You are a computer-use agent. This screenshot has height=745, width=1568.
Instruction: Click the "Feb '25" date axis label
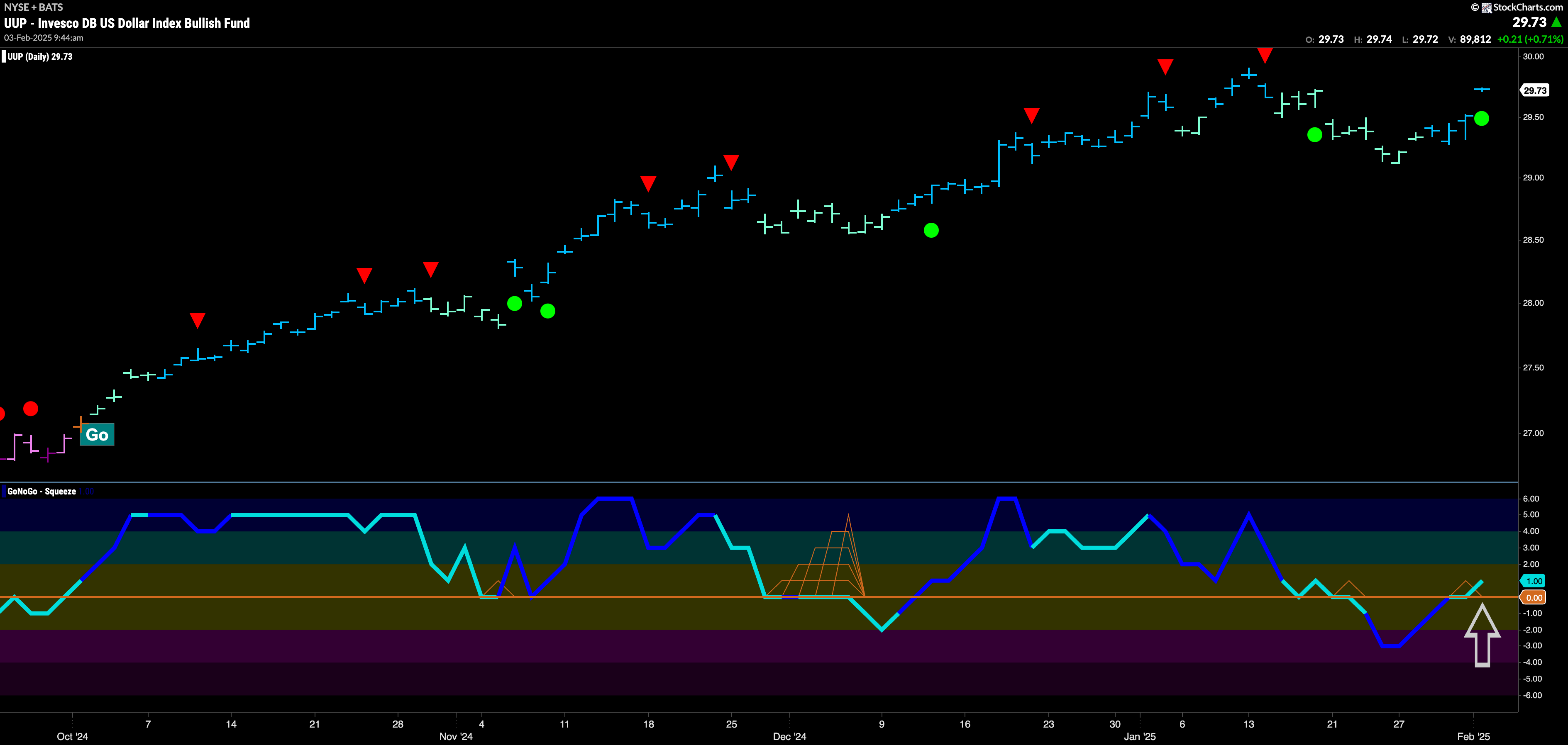pos(1474,736)
